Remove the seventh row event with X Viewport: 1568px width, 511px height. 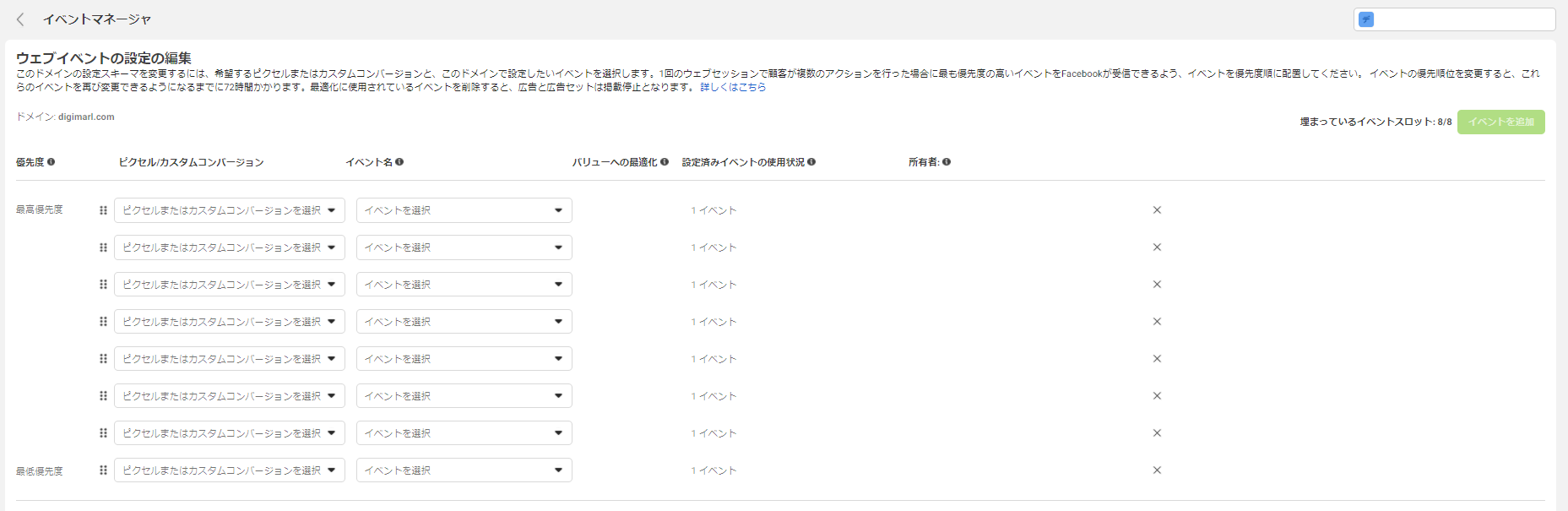1157,433
